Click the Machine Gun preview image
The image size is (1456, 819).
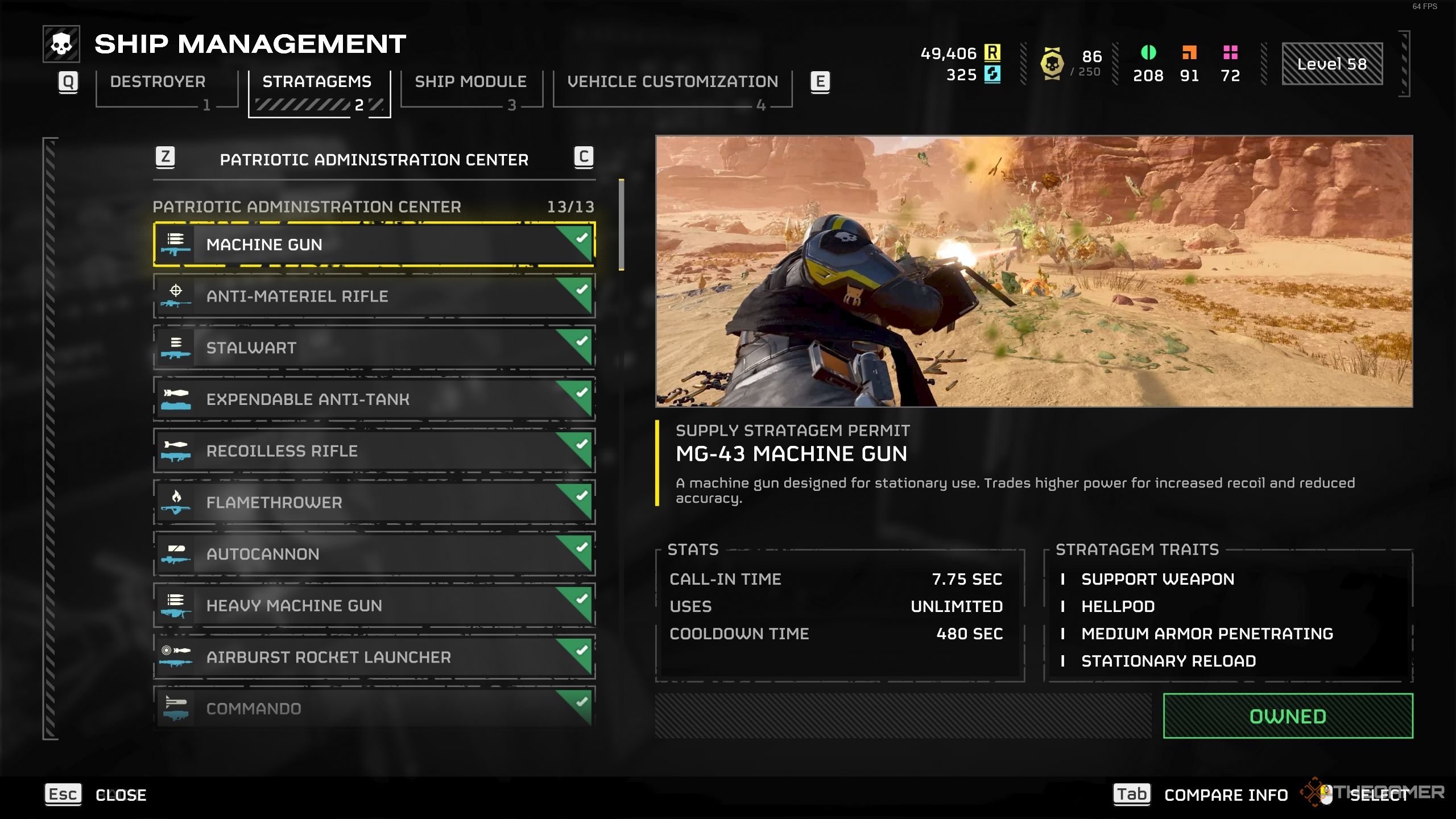point(1034,271)
